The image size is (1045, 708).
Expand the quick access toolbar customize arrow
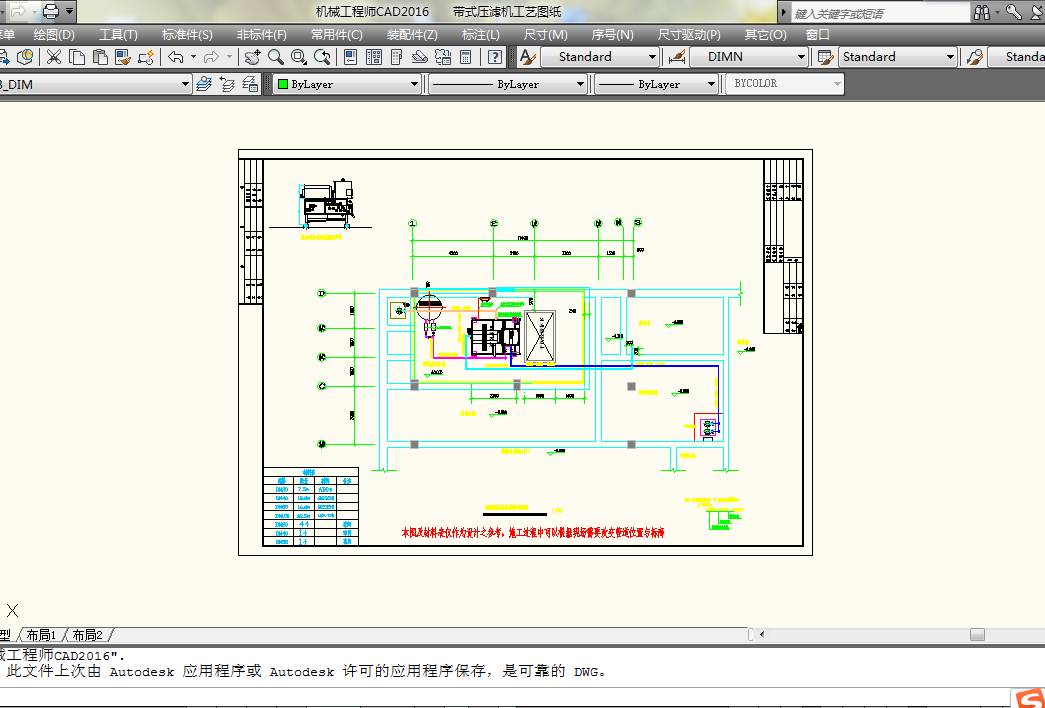[69, 11]
